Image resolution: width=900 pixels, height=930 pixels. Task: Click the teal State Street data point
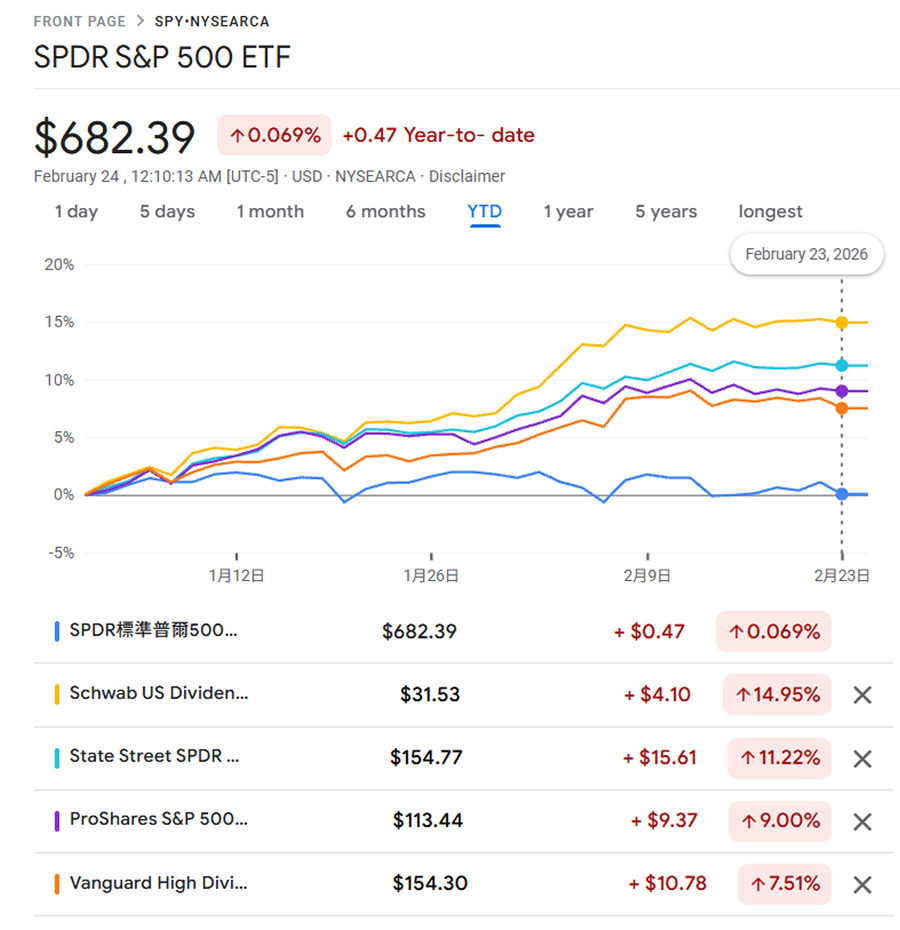coord(842,365)
